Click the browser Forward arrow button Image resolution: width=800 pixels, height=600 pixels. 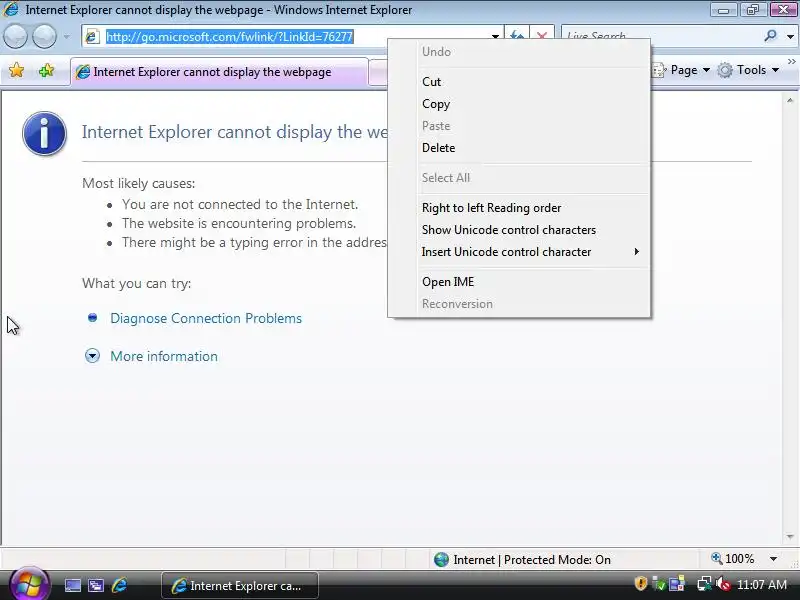tap(44, 36)
